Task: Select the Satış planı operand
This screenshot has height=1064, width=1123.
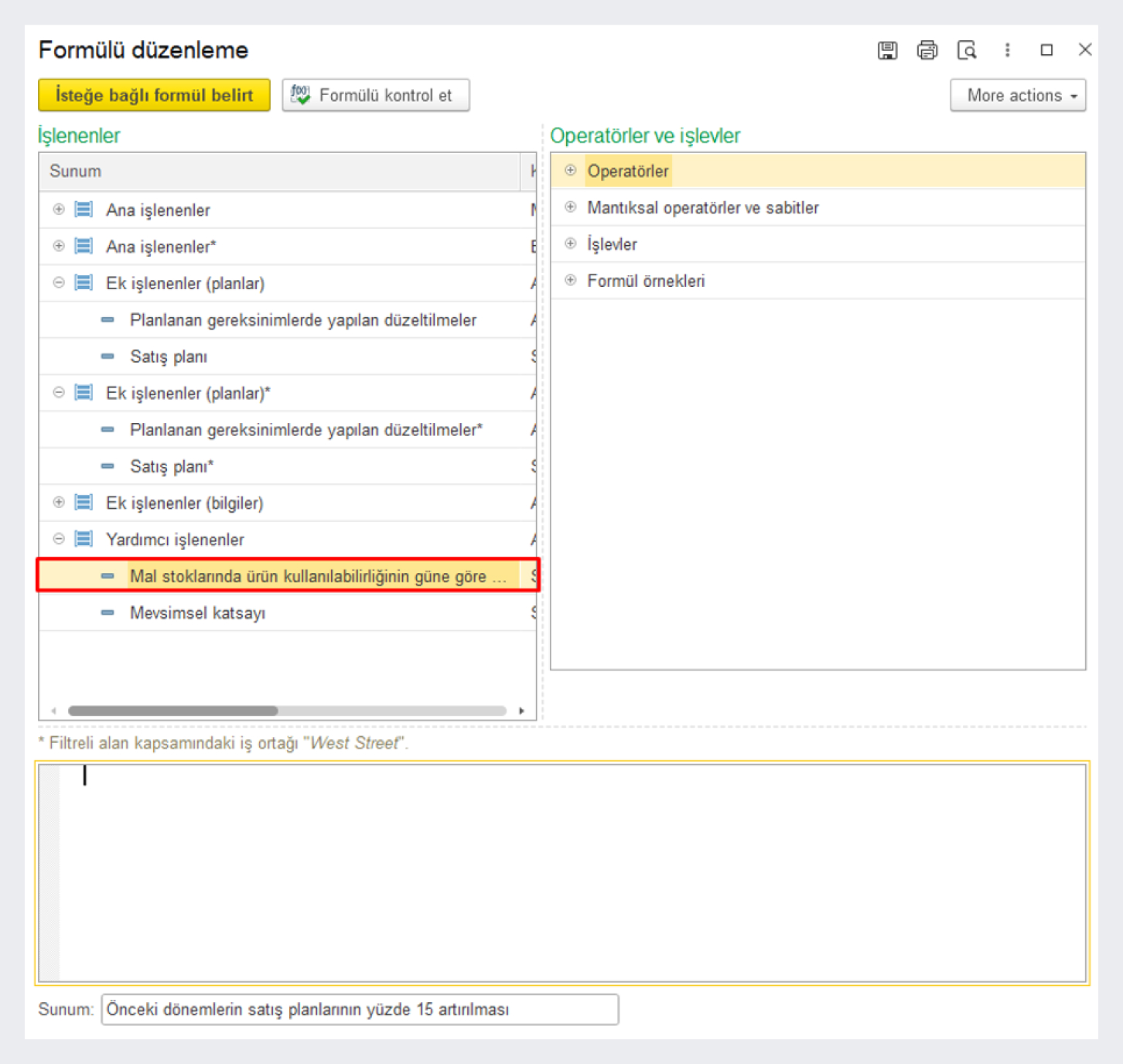Action: pyautogui.click(x=169, y=356)
